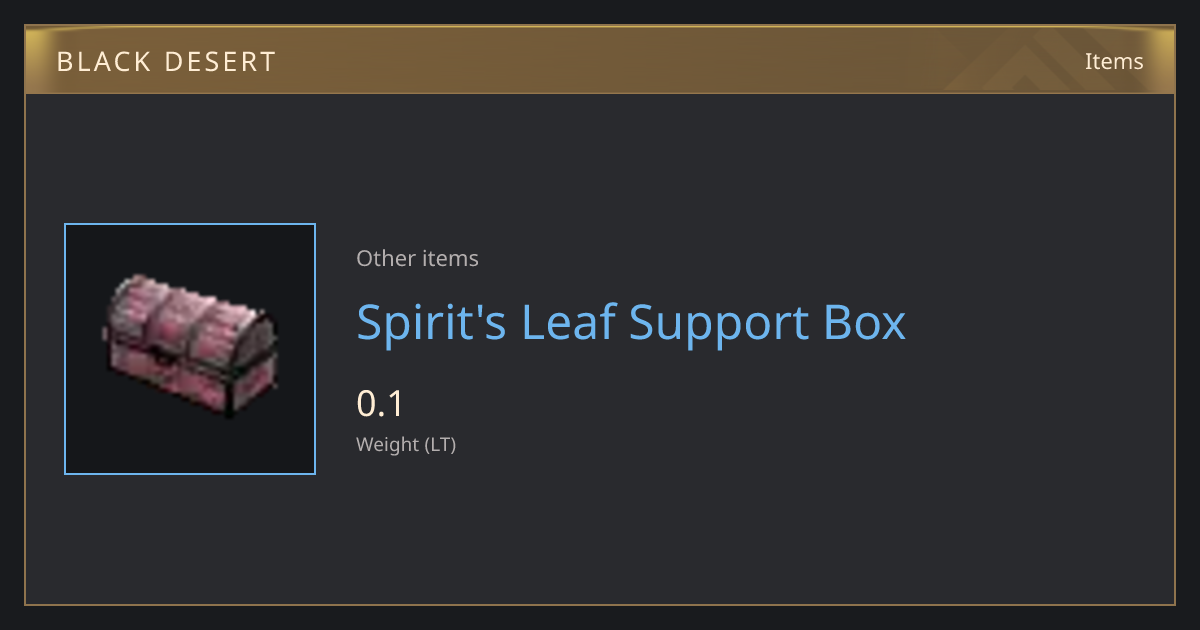Open the Items section label

click(1114, 61)
